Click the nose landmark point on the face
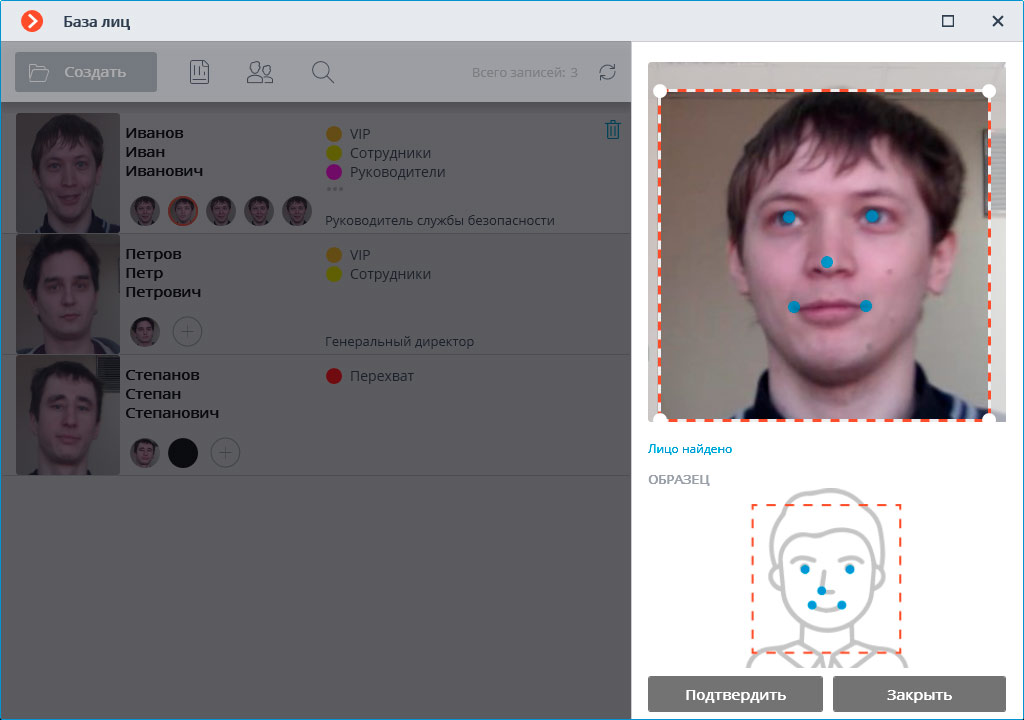This screenshot has width=1024, height=720. click(827, 262)
